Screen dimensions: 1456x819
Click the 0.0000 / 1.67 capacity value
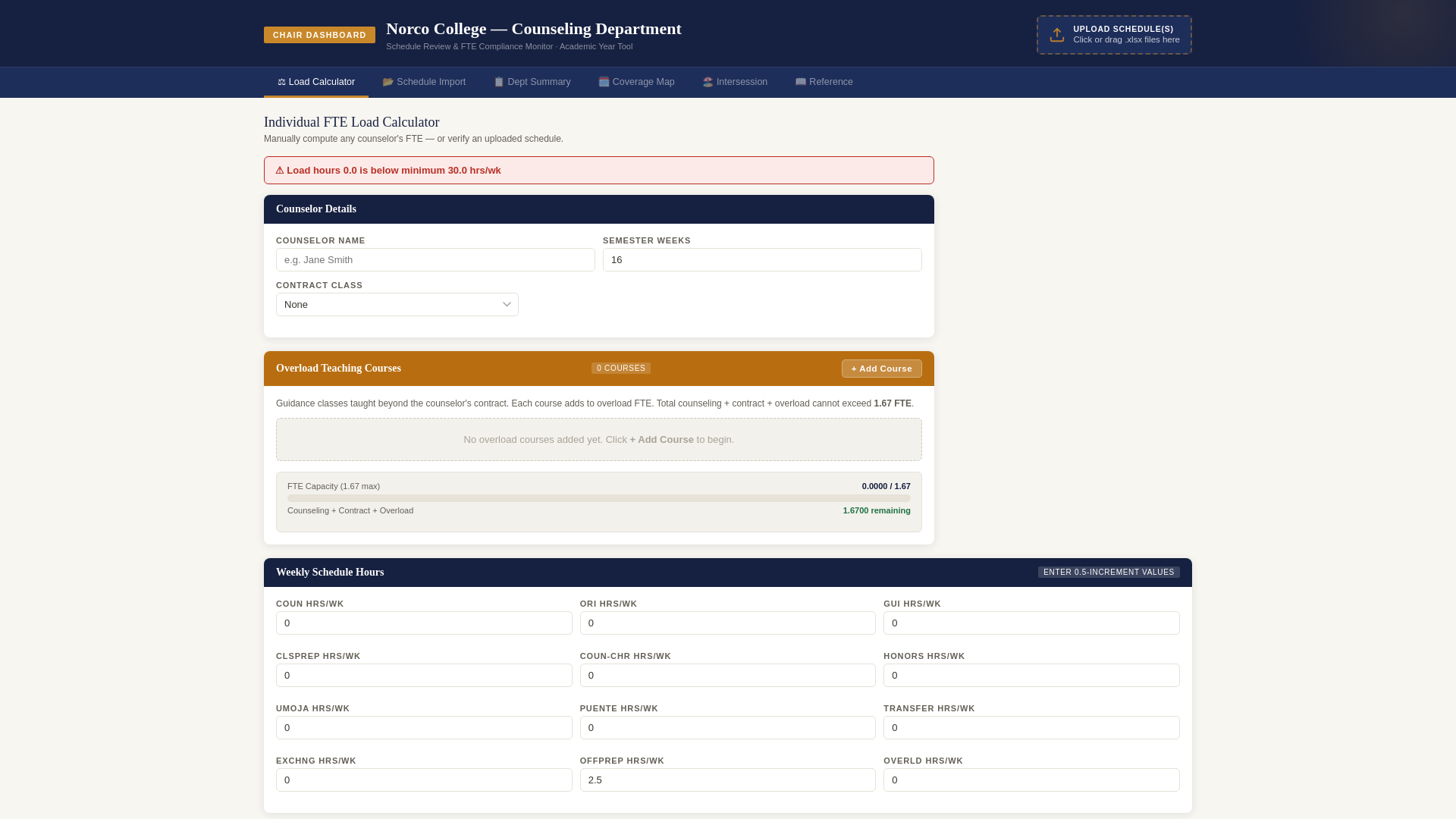tap(886, 487)
